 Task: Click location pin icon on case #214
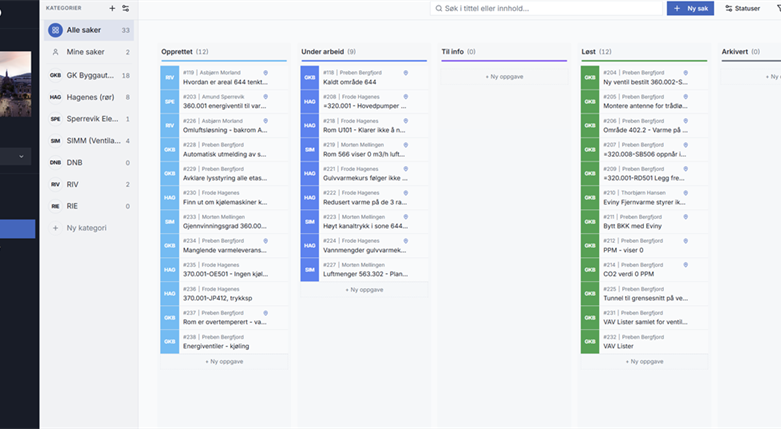685,265
